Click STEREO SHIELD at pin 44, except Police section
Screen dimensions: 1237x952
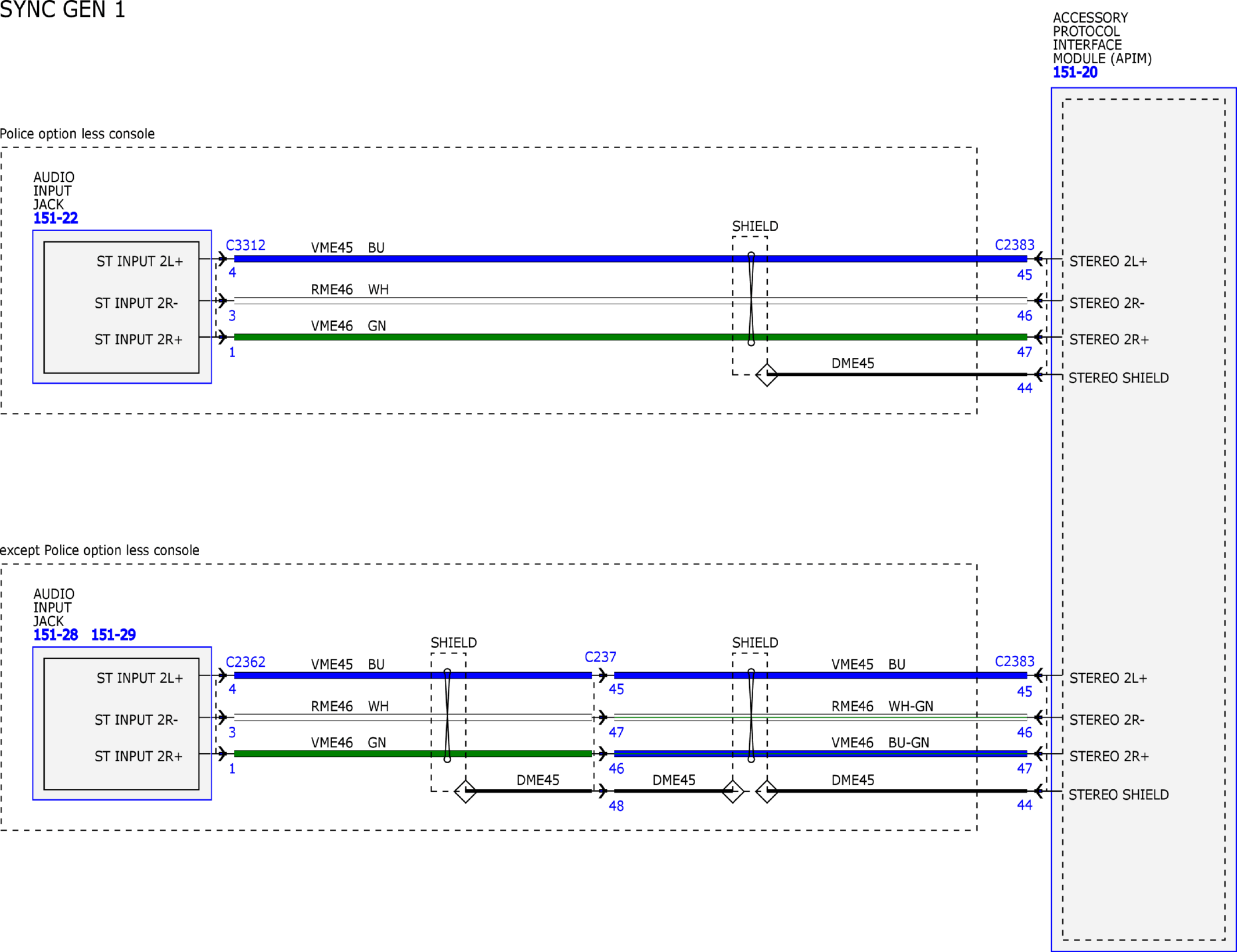pyautogui.click(x=1119, y=795)
